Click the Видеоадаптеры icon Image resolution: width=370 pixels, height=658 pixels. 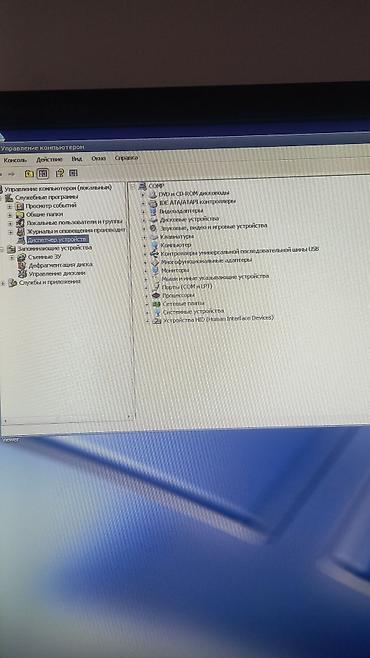coord(154,211)
